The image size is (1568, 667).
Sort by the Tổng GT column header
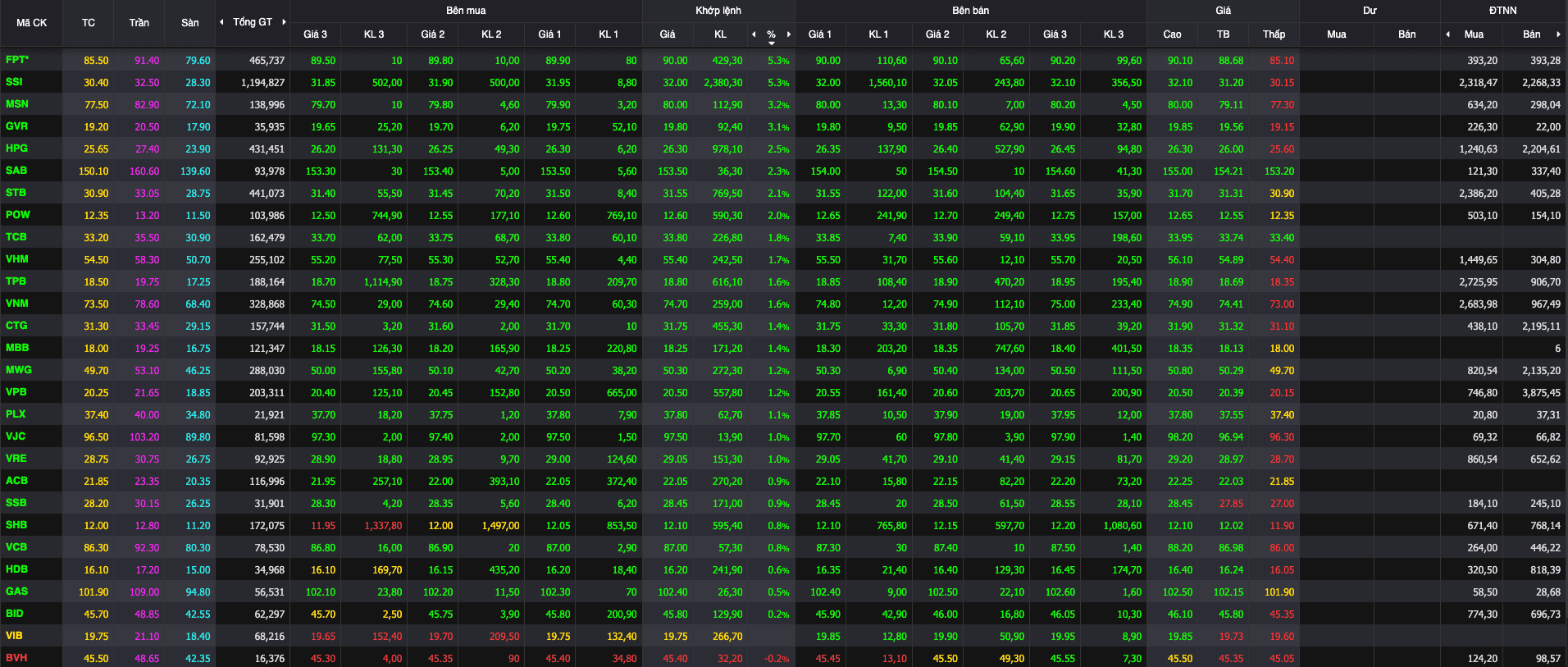[253, 22]
